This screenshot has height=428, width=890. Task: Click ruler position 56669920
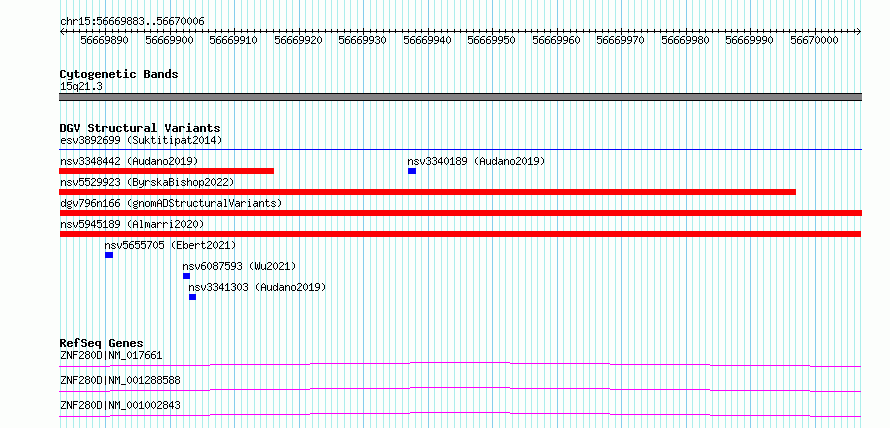(x=298, y=40)
